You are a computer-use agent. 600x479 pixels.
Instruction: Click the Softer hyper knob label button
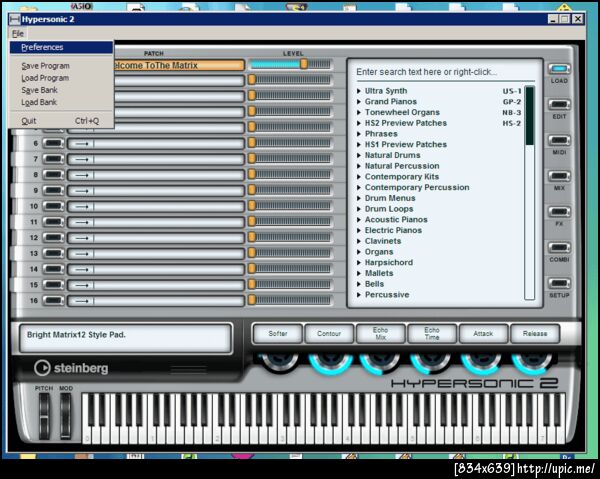coord(278,334)
